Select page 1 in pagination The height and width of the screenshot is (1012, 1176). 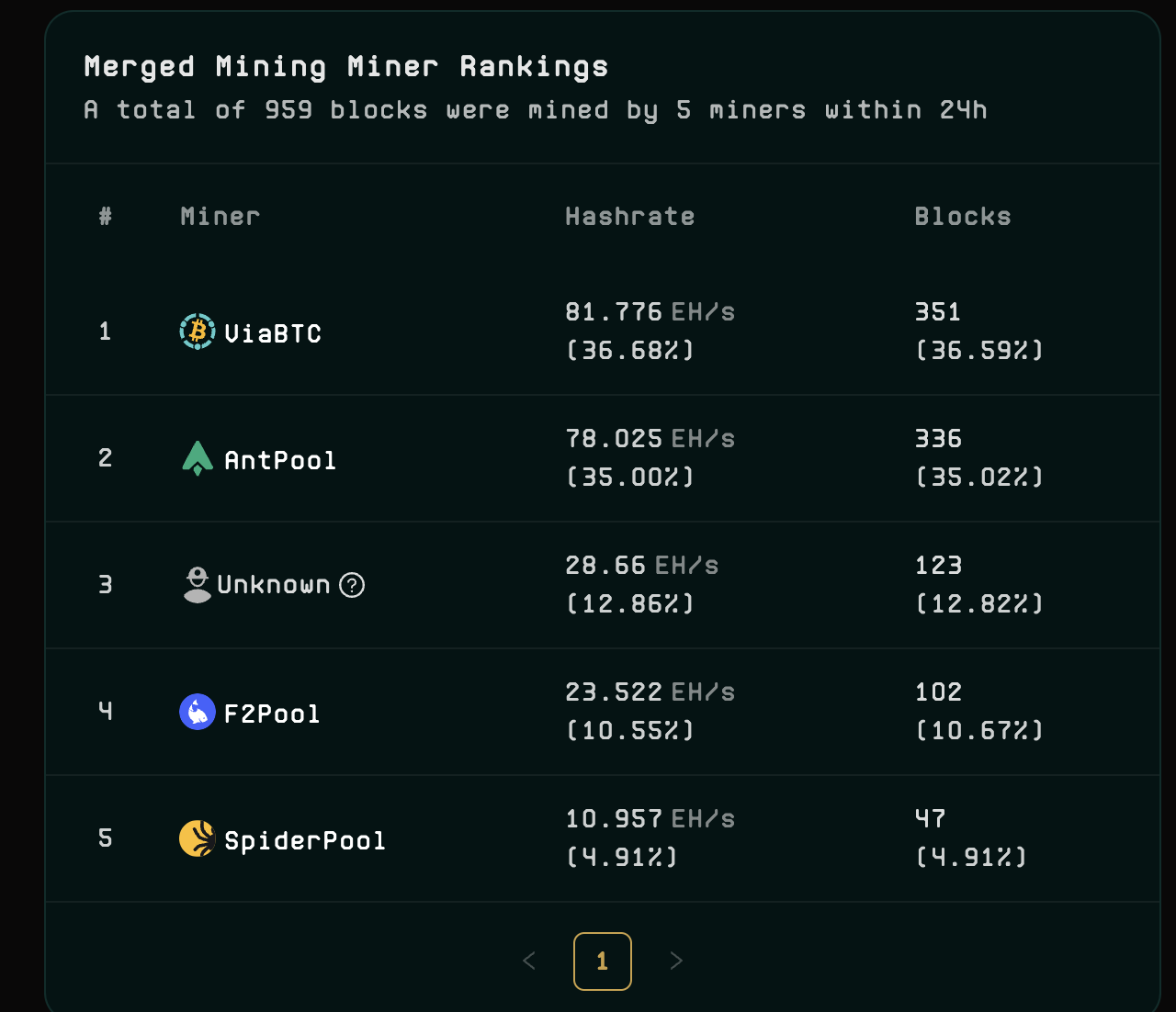603,961
